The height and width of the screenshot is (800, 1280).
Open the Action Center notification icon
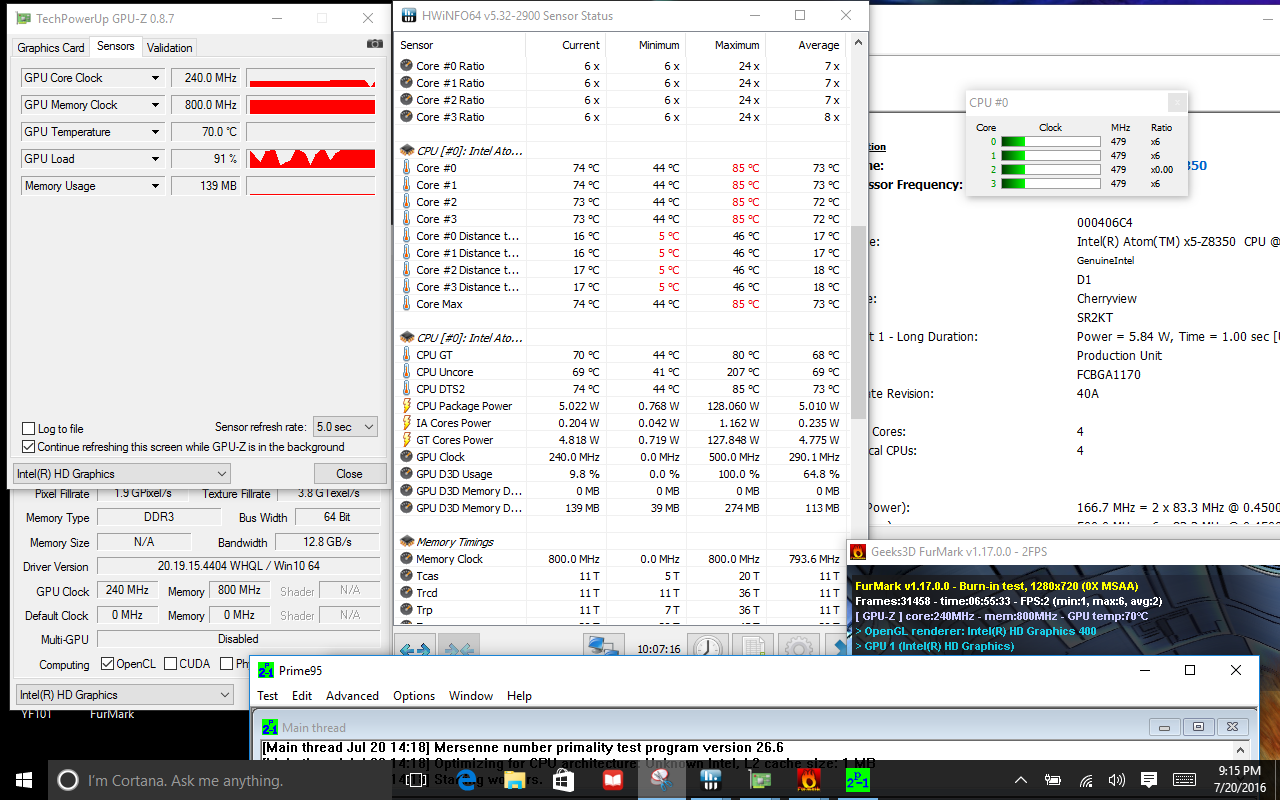click(x=1149, y=780)
